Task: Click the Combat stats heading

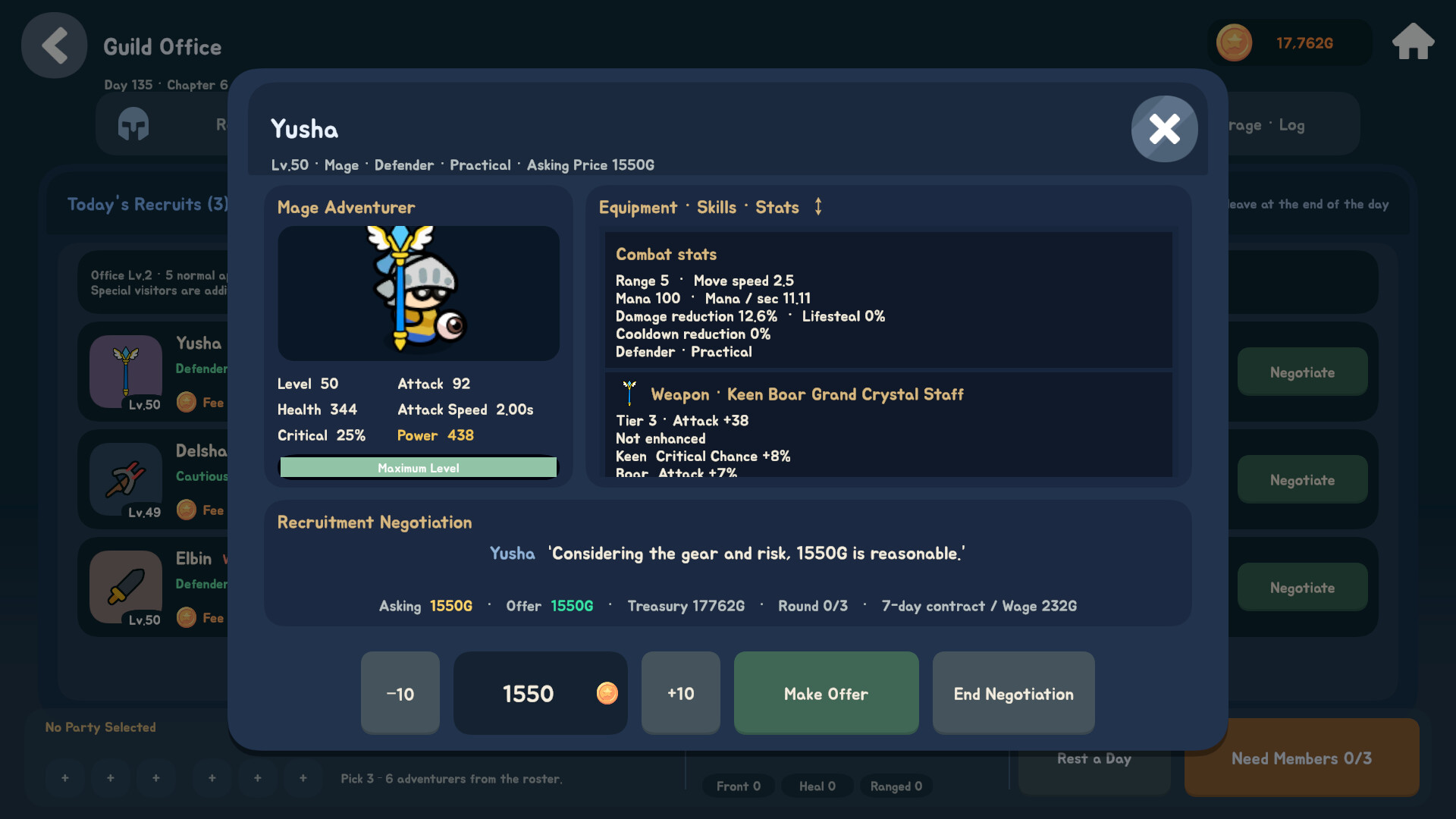Action: 666,255
